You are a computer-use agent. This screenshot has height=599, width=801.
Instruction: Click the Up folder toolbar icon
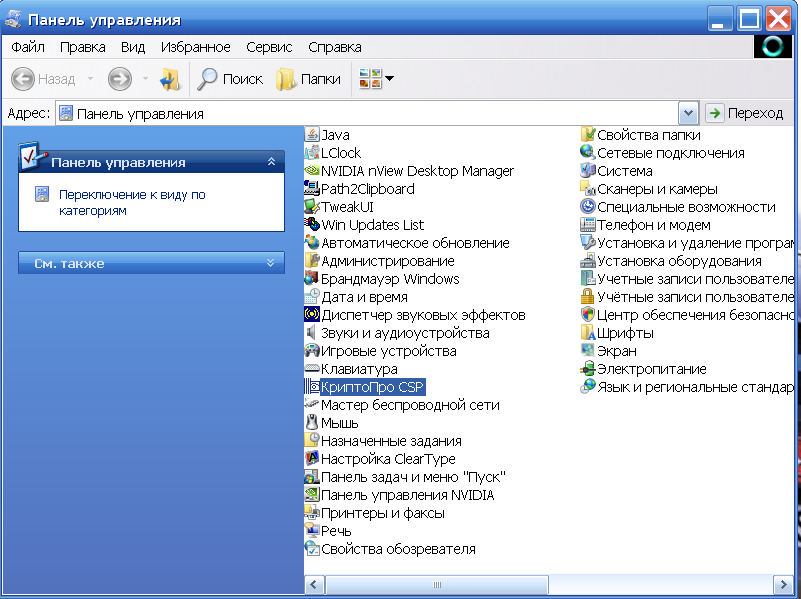click(x=170, y=79)
